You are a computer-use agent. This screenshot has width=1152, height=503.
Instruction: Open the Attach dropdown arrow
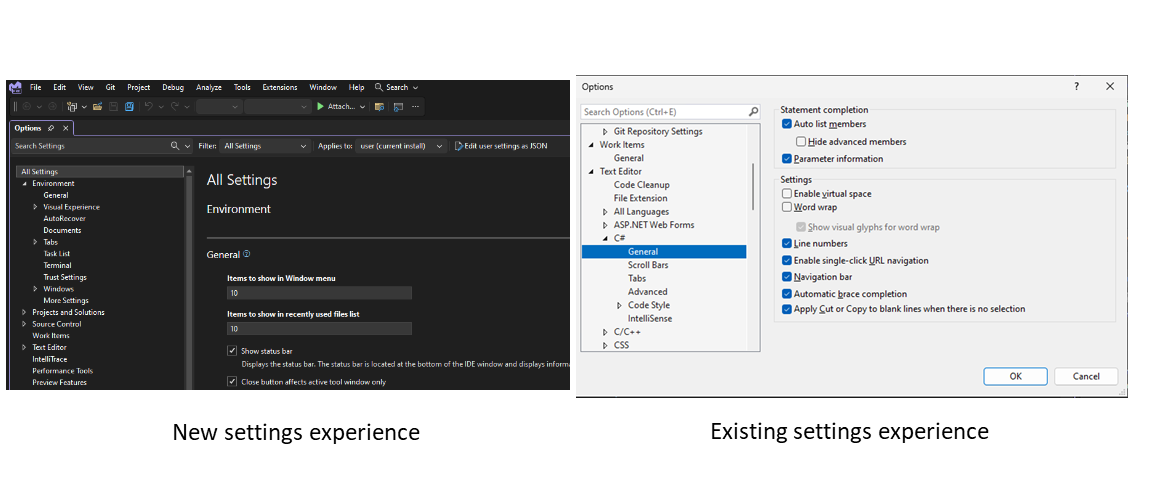pos(363,106)
